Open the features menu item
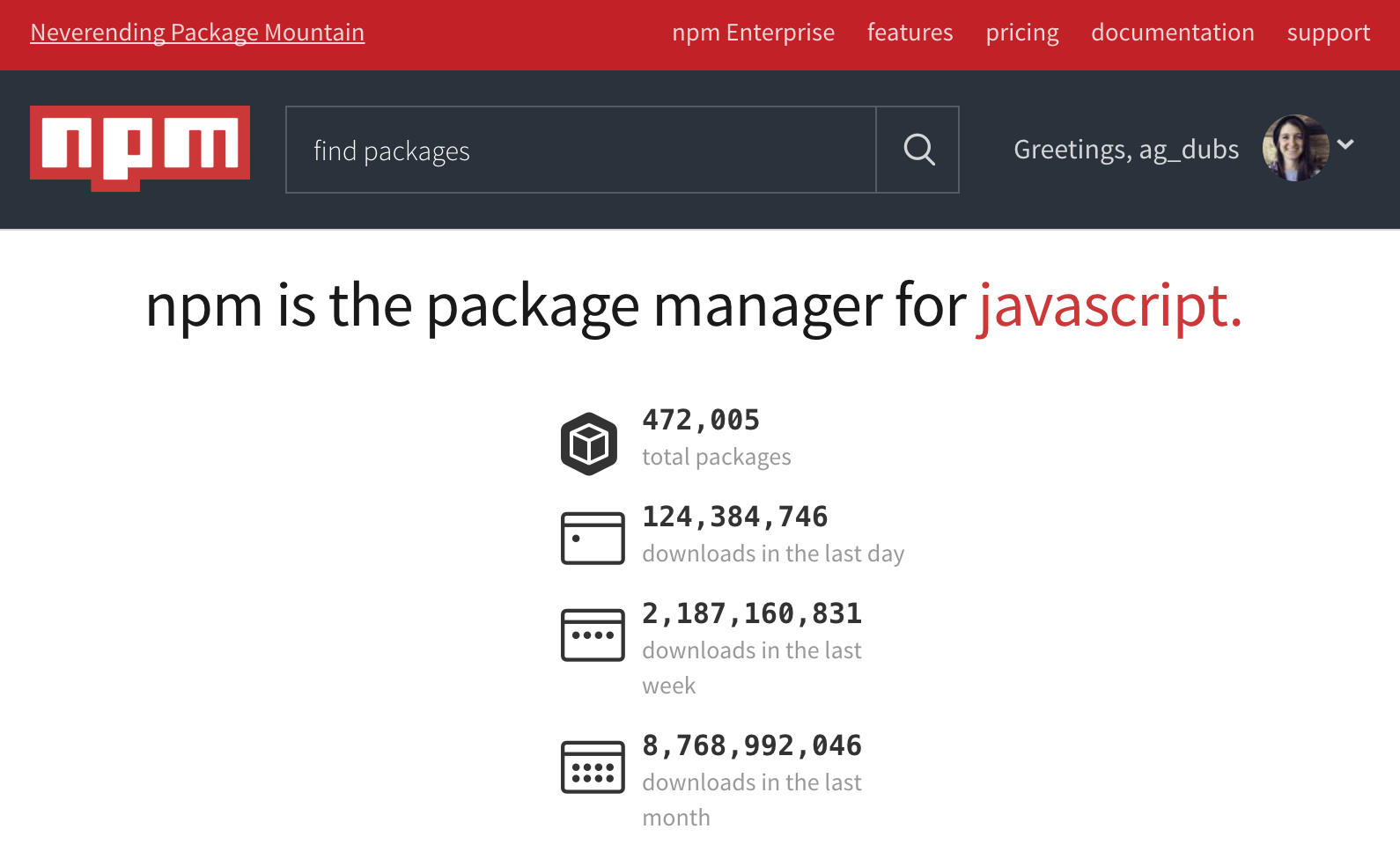This screenshot has height=866, width=1400. tap(910, 33)
